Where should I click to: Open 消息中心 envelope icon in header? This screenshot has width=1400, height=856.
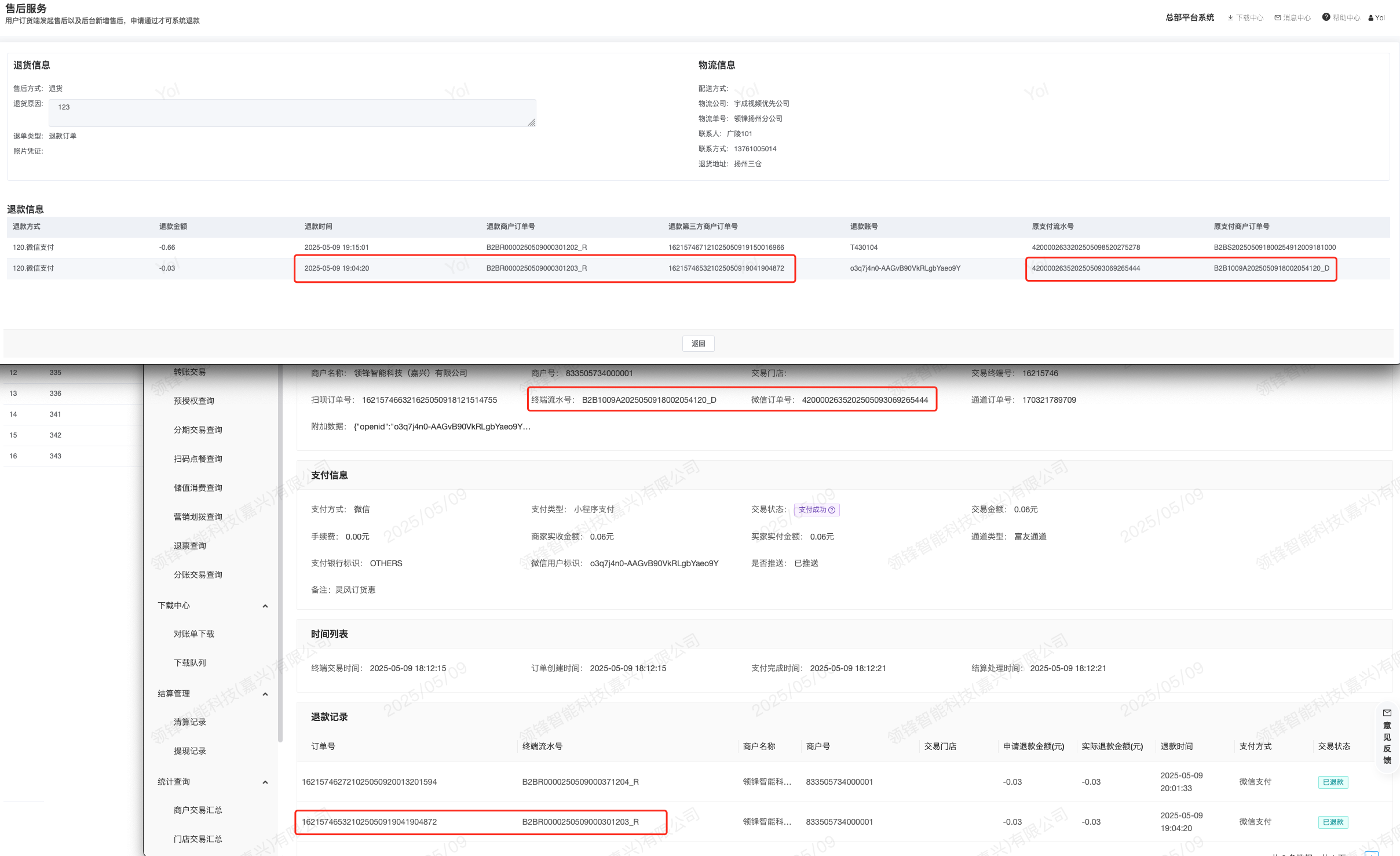pyautogui.click(x=1278, y=18)
